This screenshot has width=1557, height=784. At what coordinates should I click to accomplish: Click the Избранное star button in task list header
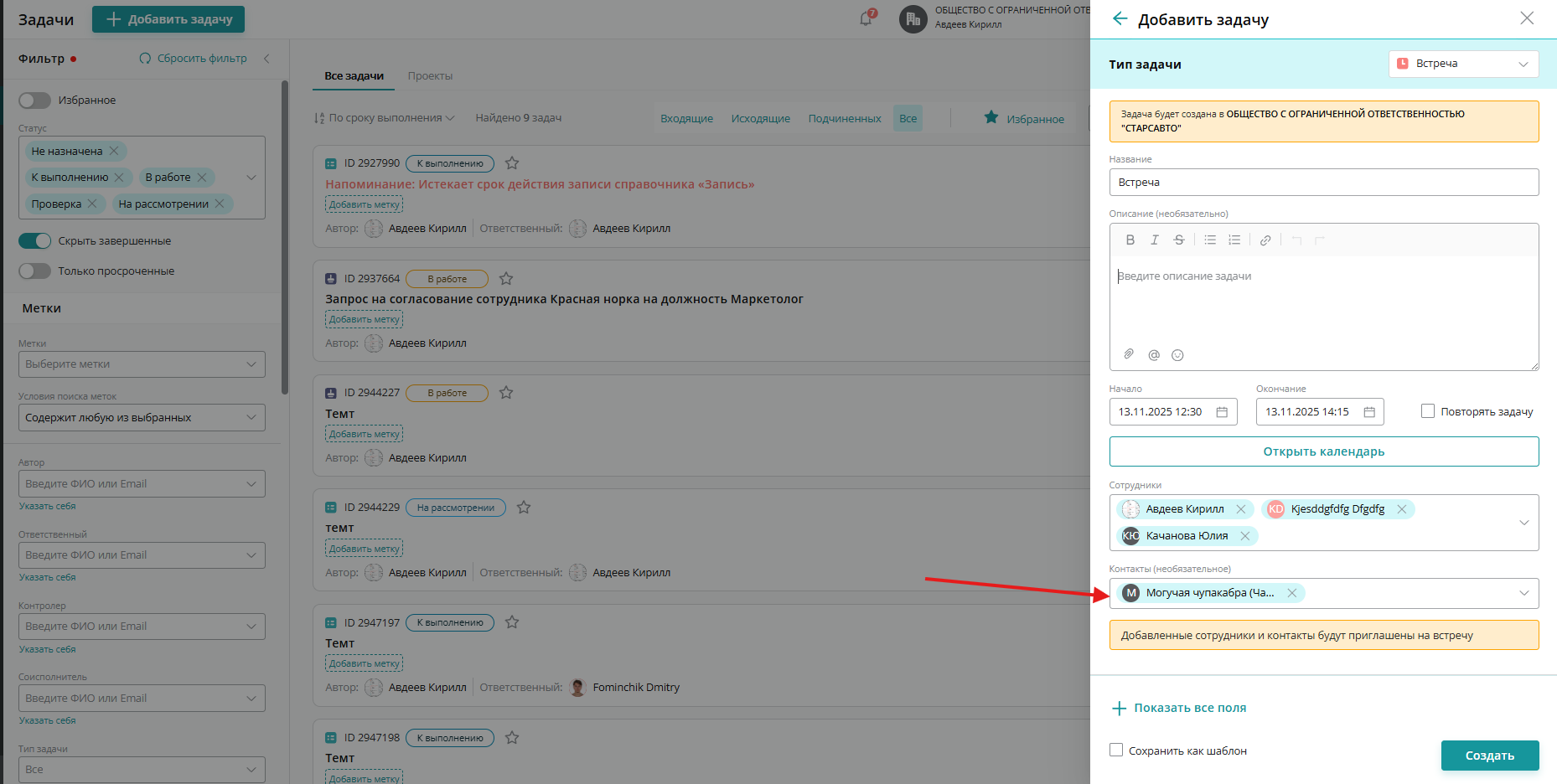(1024, 119)
